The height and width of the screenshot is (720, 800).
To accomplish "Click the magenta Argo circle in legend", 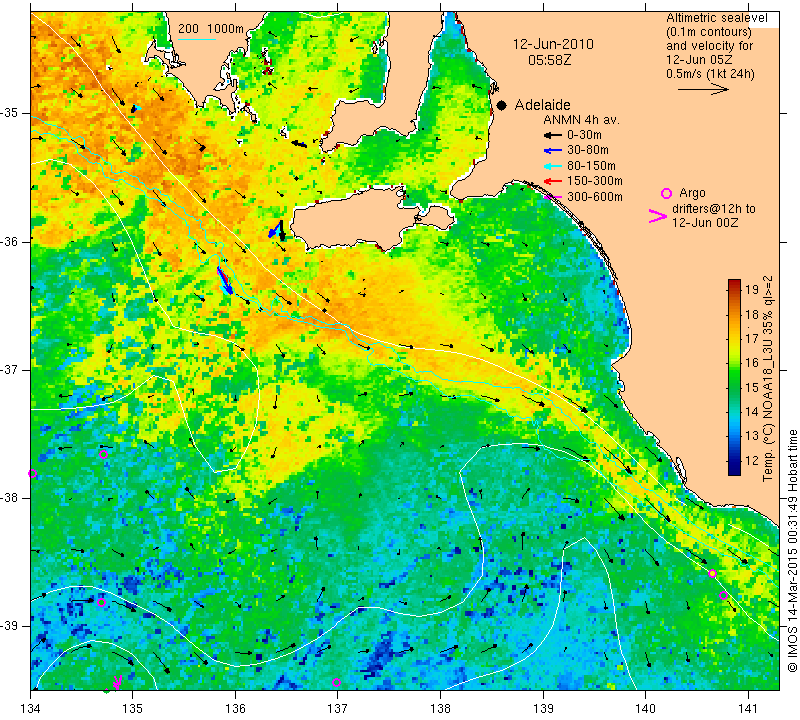I will coord(666,193).
